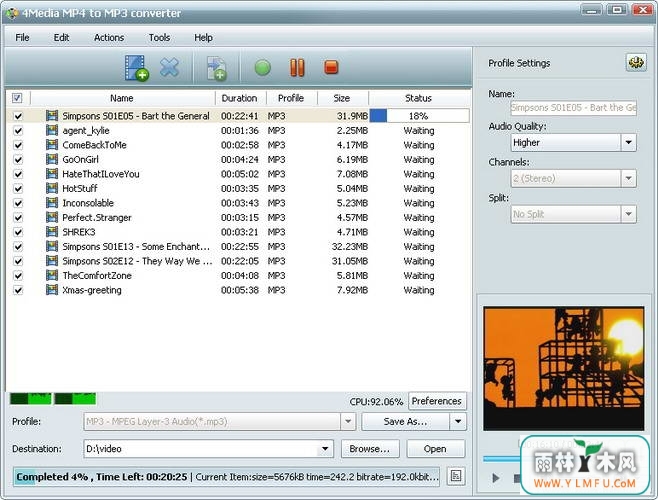658x500 pixels.
Task: Sort by the Name column header
Action: click(122, 98)
